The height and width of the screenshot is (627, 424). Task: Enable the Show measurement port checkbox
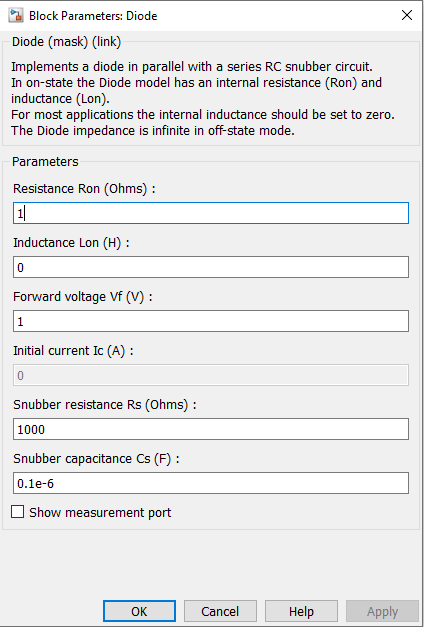(x=17, y=512)
